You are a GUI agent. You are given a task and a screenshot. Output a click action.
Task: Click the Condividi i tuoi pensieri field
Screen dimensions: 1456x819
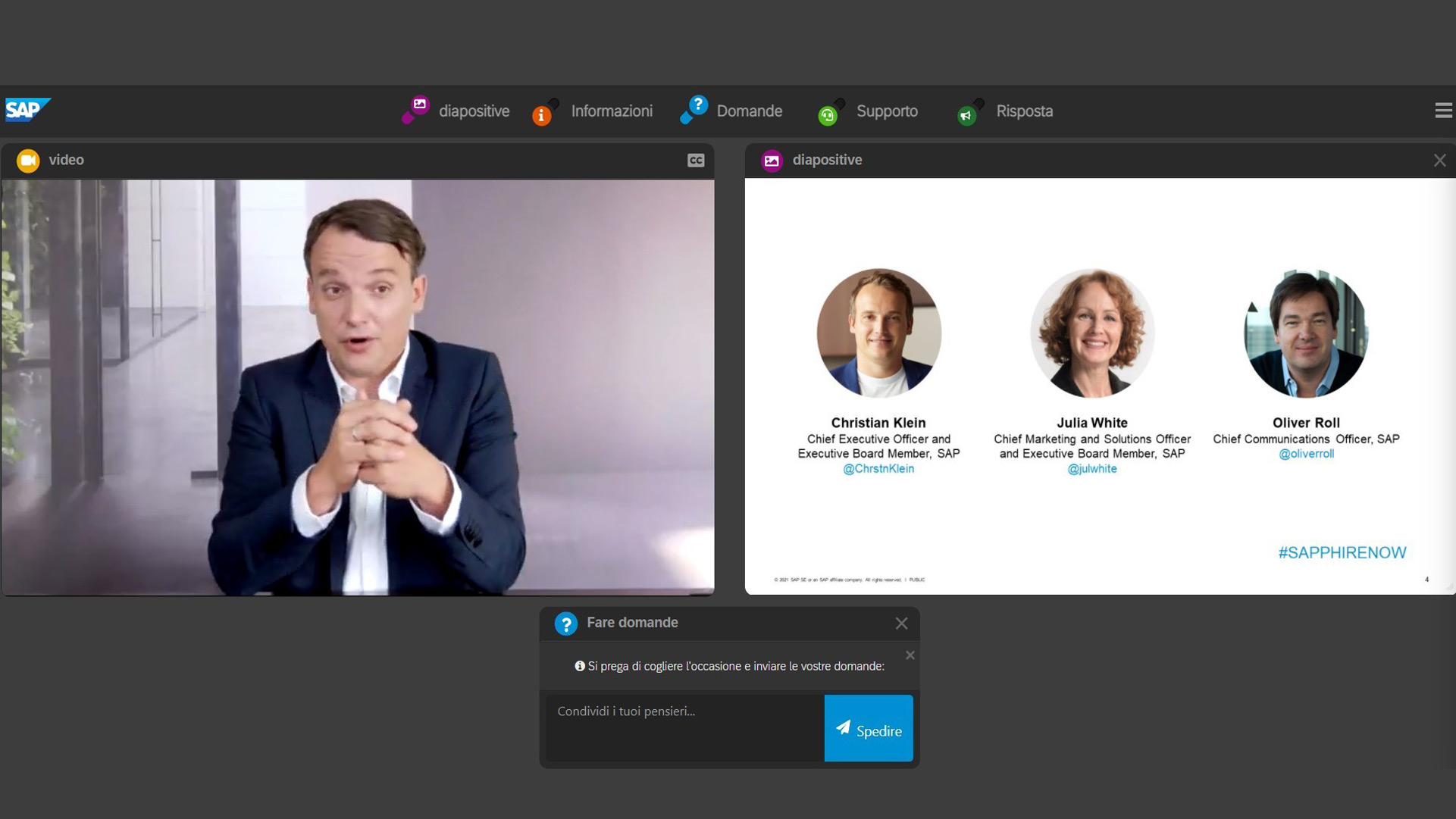[x=685, y=727]
